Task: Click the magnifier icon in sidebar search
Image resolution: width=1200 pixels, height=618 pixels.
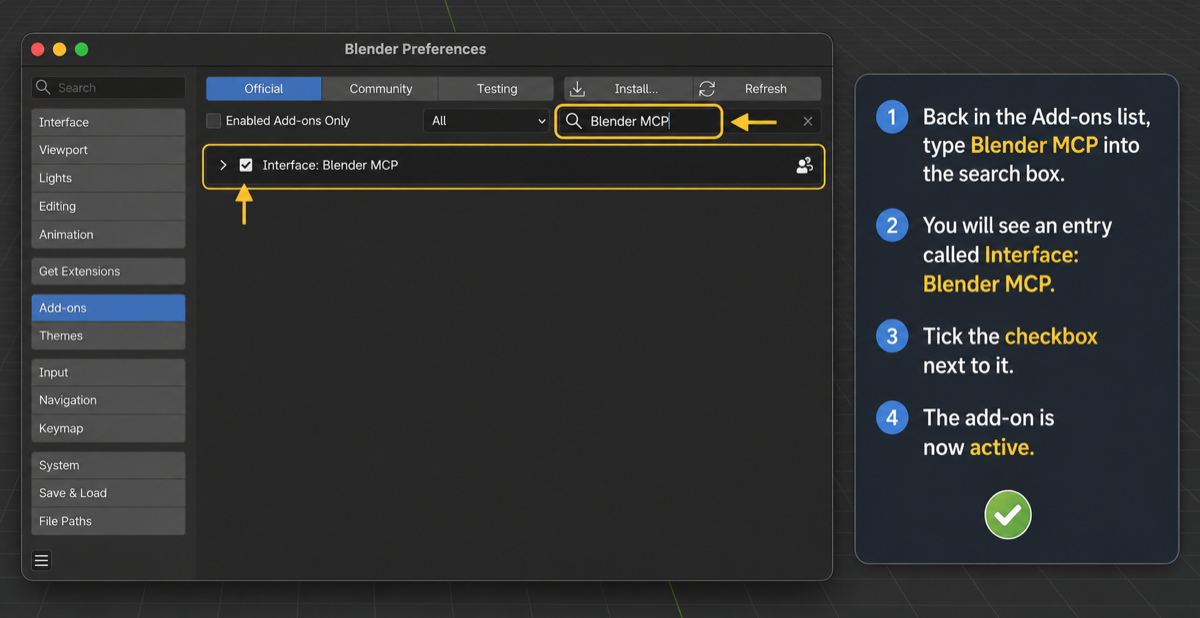Action: (44, 88)
